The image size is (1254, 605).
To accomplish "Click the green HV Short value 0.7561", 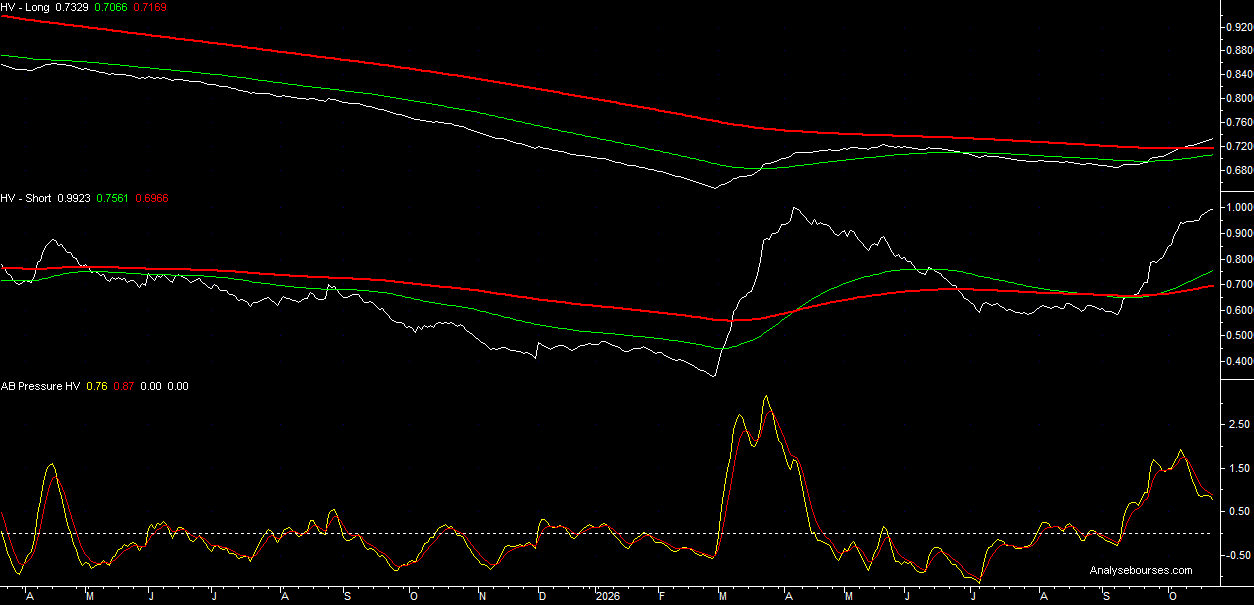I will coord(111,198).
